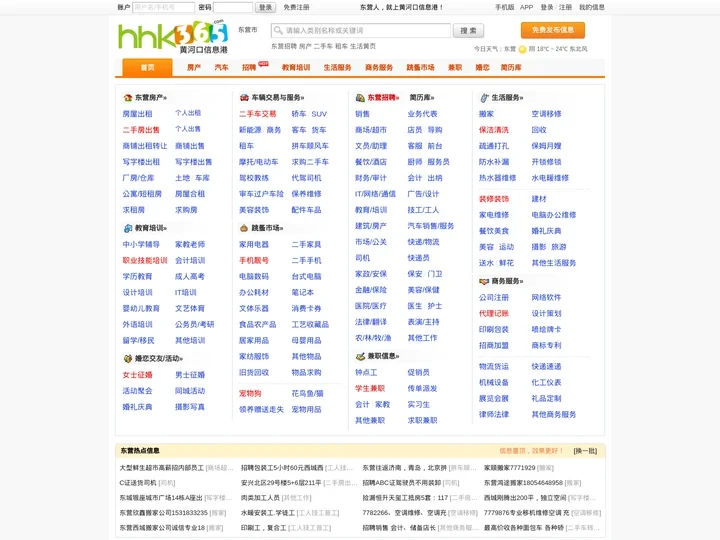Open the 简历库 navigation tab
The height and width of the screenshot is (540, 720).
[x=511, y=68]
